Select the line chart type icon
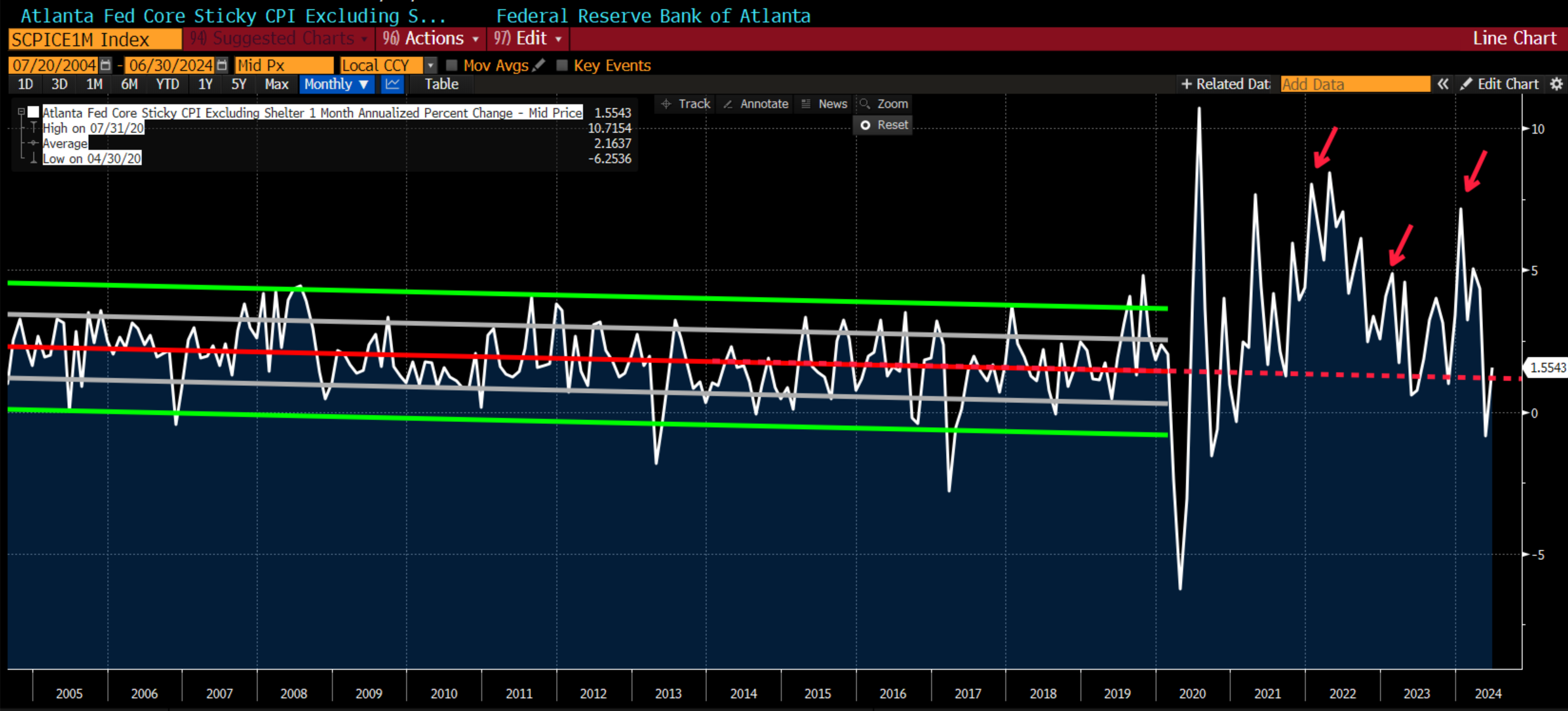This screenshot has width=1568, height=711. tap(392, 84)
